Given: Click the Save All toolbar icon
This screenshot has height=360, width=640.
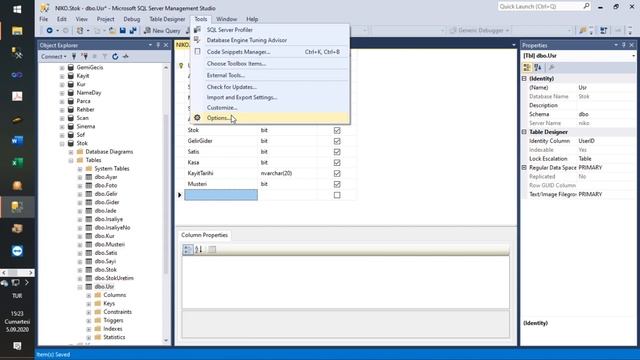Looking at the screenshot, I should pos(133,31).
